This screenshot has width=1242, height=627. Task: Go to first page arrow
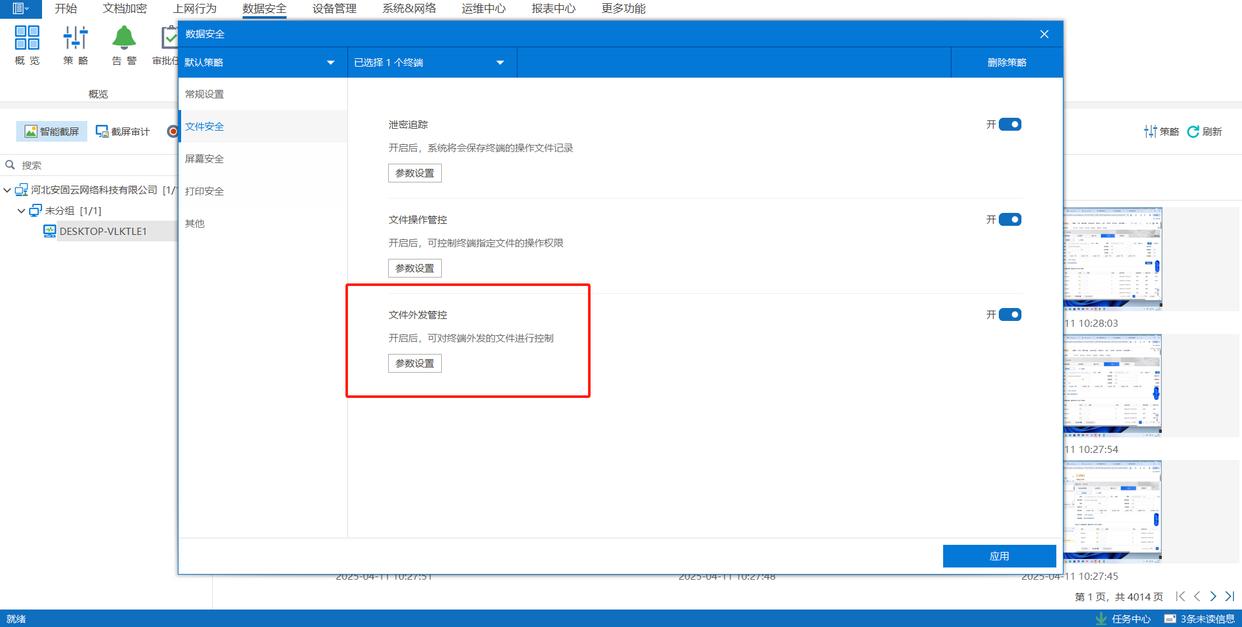1180,596
